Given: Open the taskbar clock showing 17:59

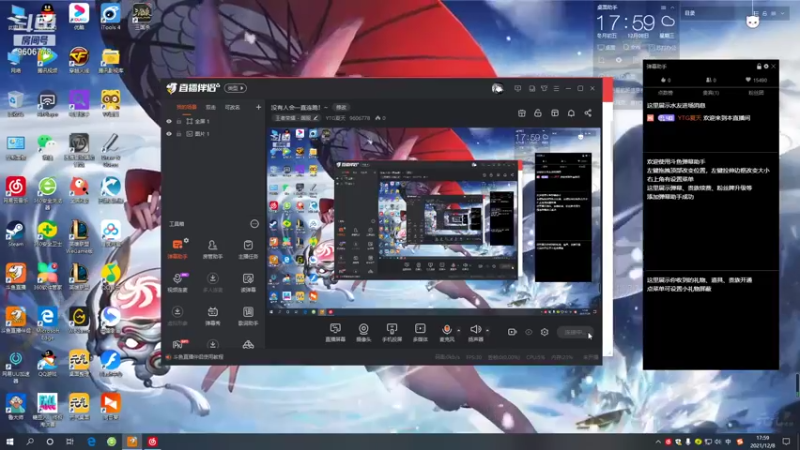Looking at the screenshot, I should [763, 441].
